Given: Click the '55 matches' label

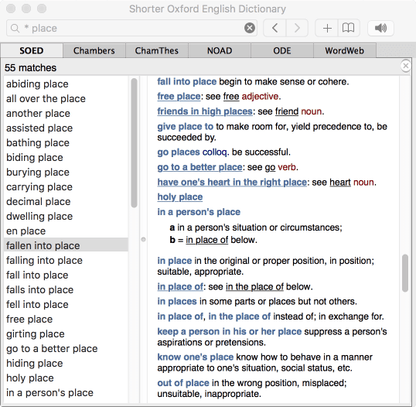Looking at the screenshot, I should pos(30,68).
